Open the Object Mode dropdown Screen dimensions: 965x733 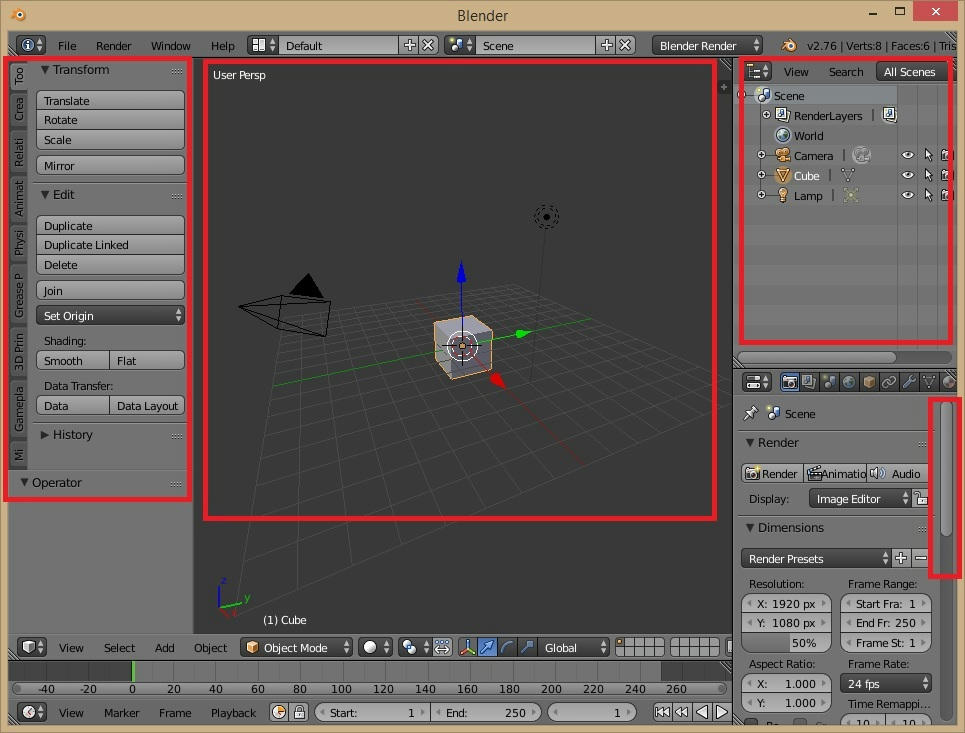298,648
